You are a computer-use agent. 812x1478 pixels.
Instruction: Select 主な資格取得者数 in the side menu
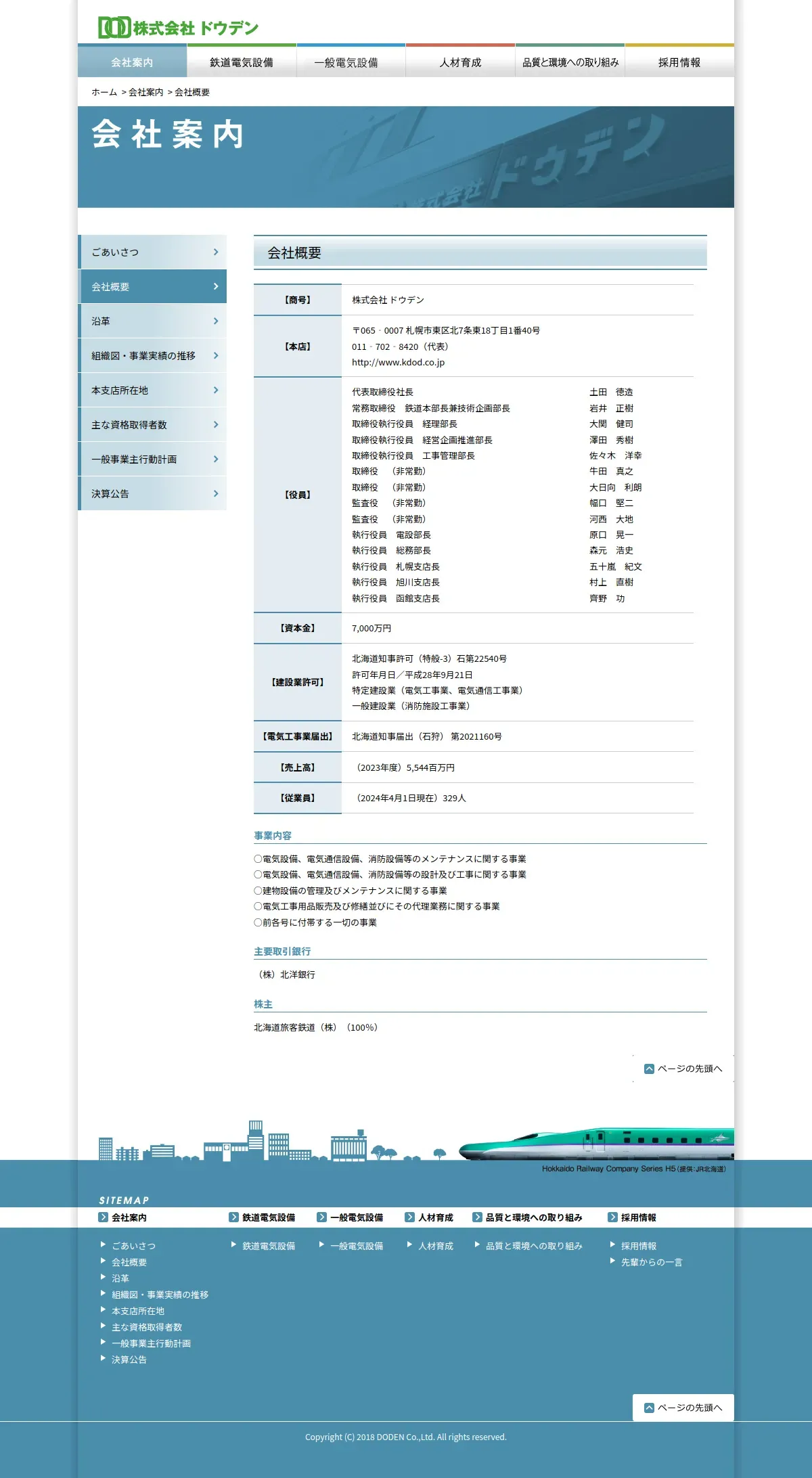152,424
